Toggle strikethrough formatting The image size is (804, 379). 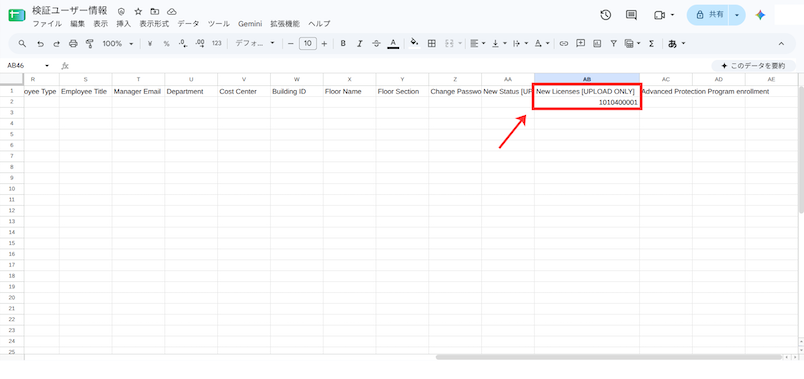click(376, 44)
